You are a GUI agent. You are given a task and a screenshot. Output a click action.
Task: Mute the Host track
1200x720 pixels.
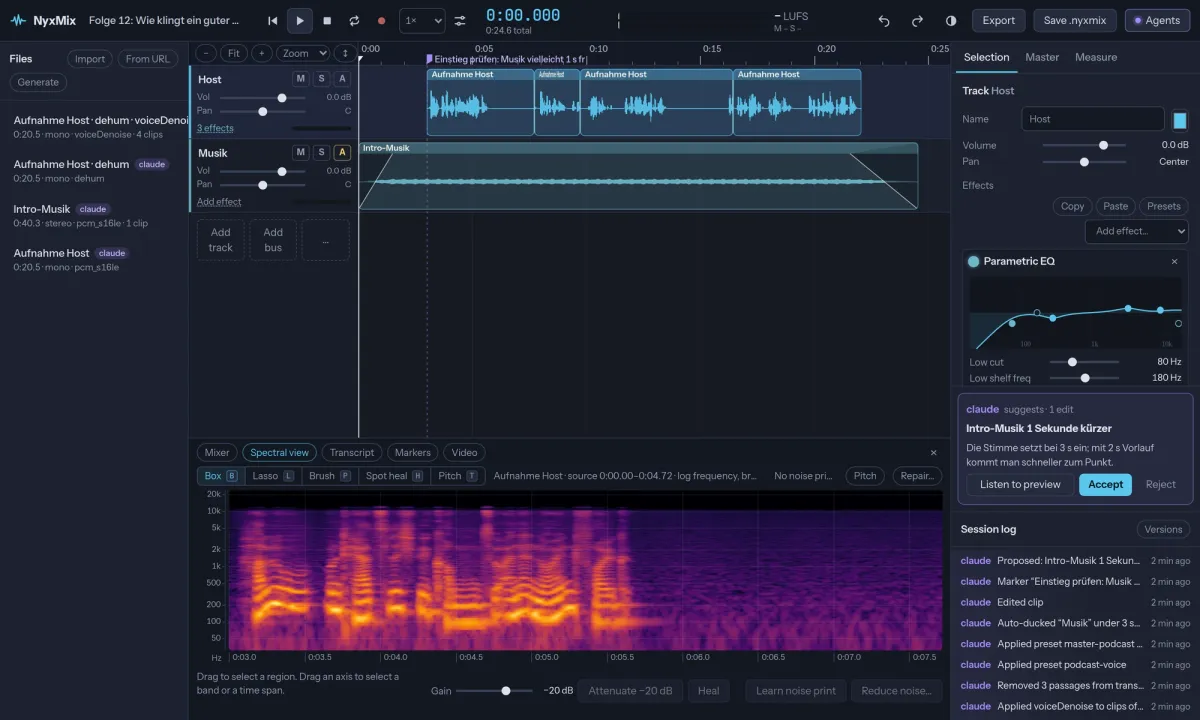[300, 79]
